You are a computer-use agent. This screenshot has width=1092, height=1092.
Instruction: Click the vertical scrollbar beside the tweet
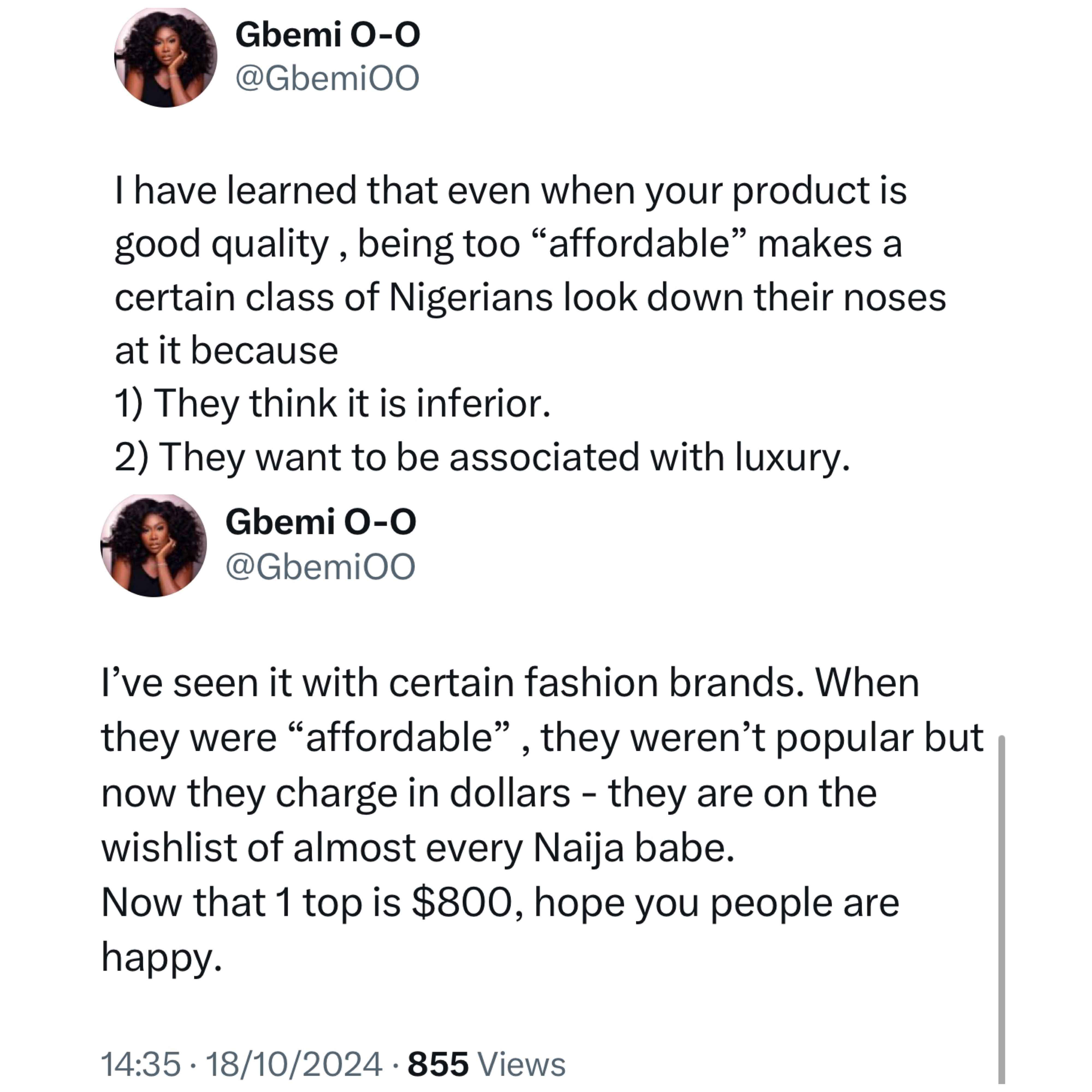click(1002, 910)
